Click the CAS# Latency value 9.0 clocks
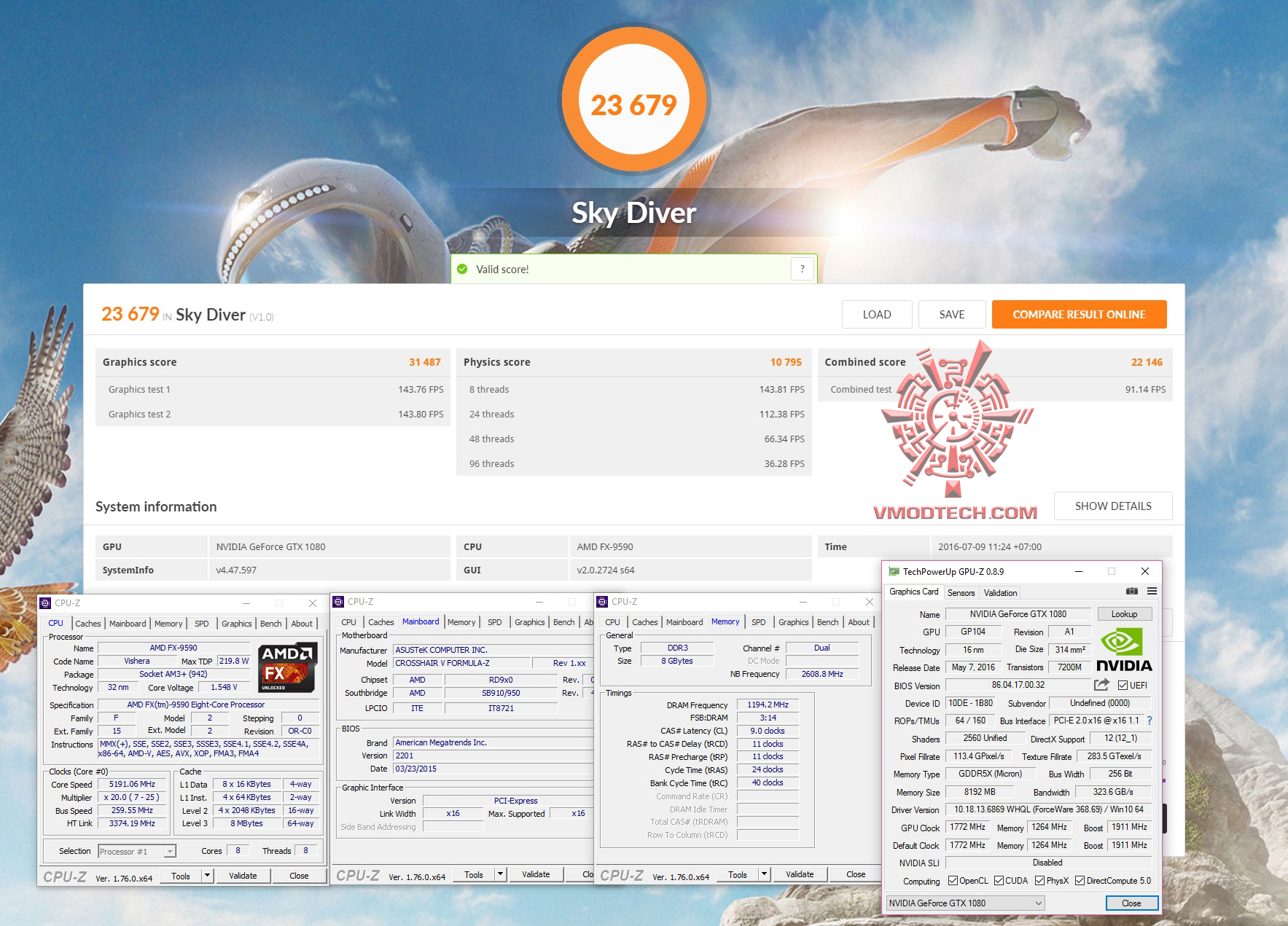 tap(768, 731)
